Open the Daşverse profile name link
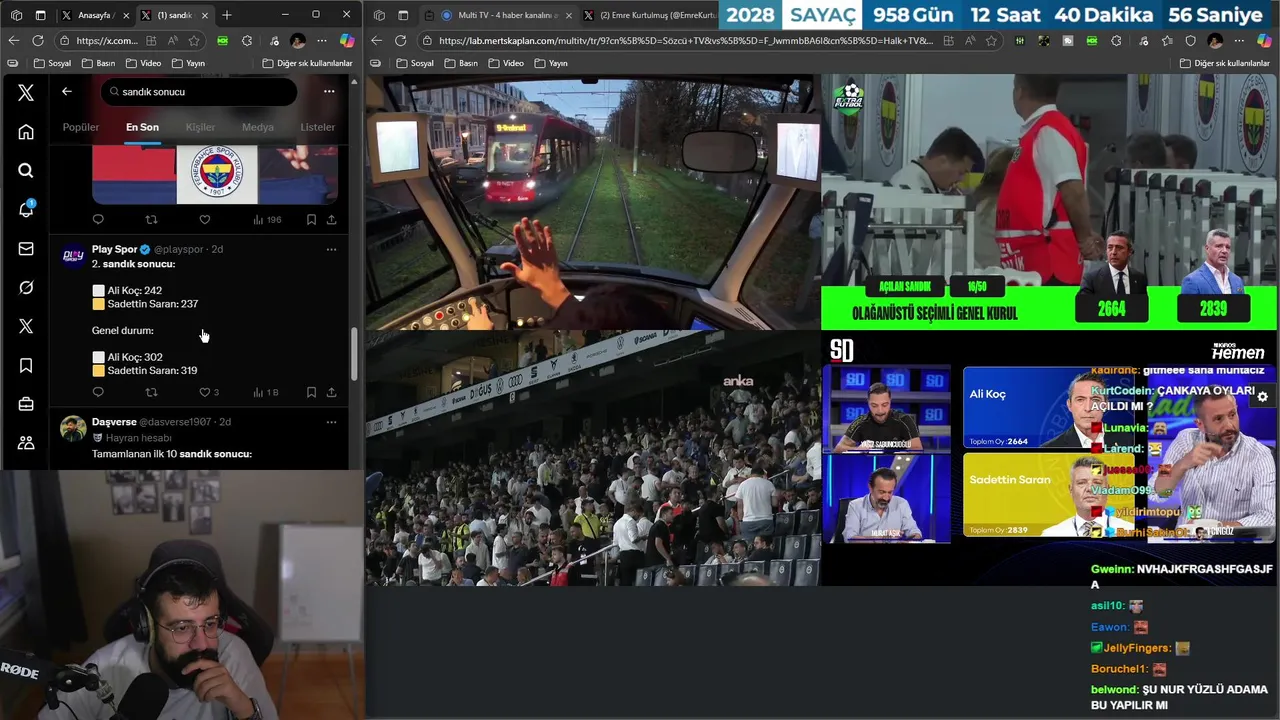Image resolution: width=1280 pixels, height=720 pixels. pos(114,422)
